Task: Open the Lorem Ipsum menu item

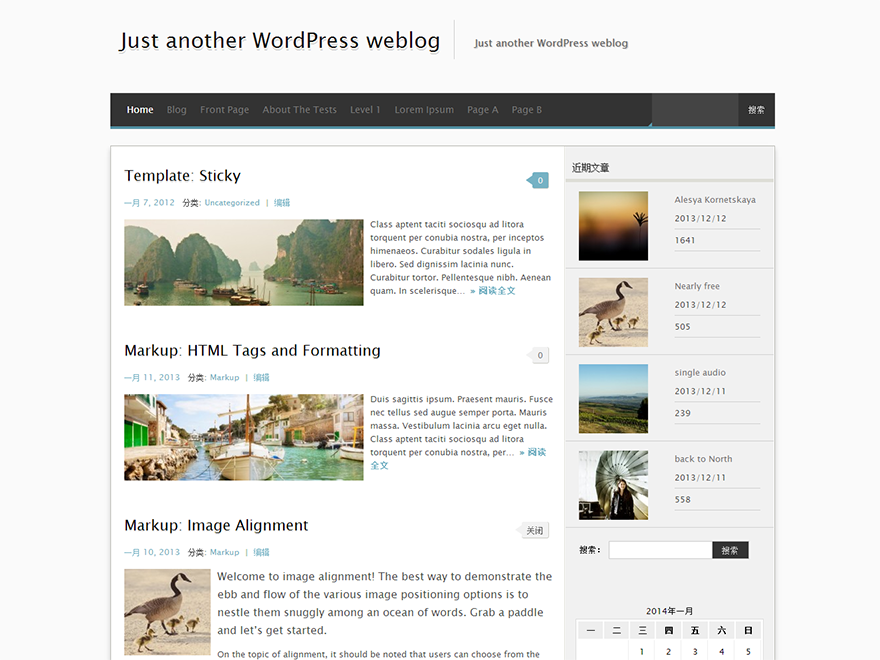Action: pyautogui.click(x=424, y=110)
